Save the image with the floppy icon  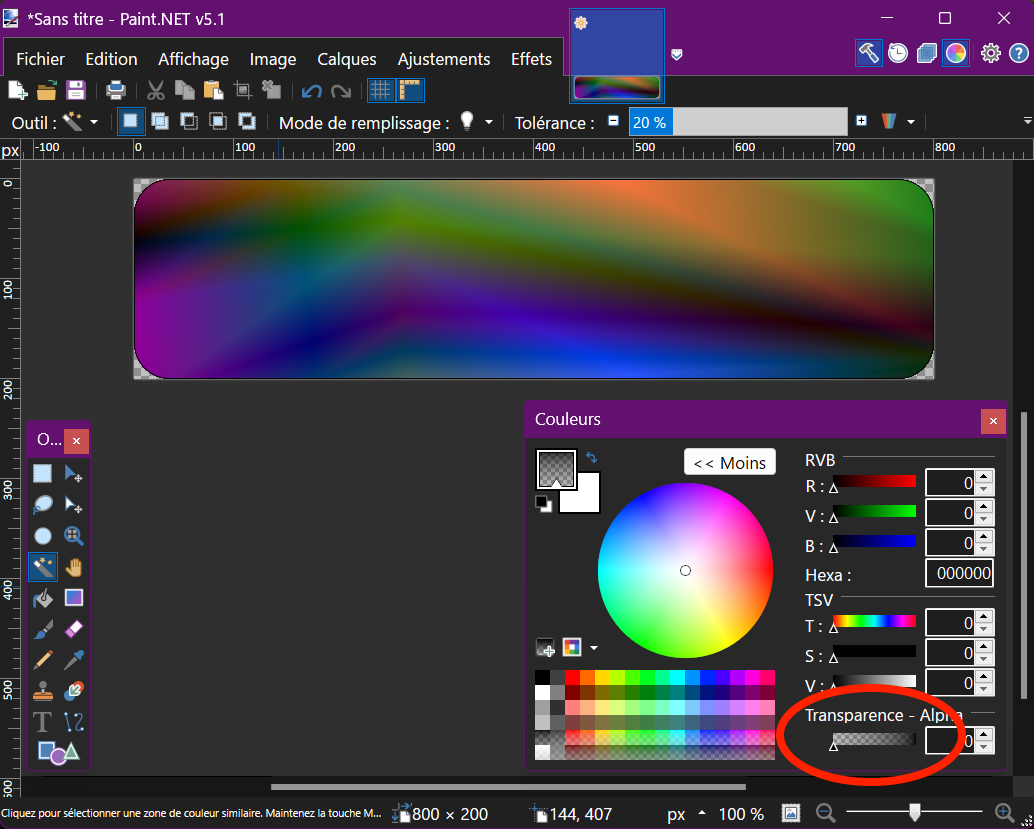coord(76,90)
